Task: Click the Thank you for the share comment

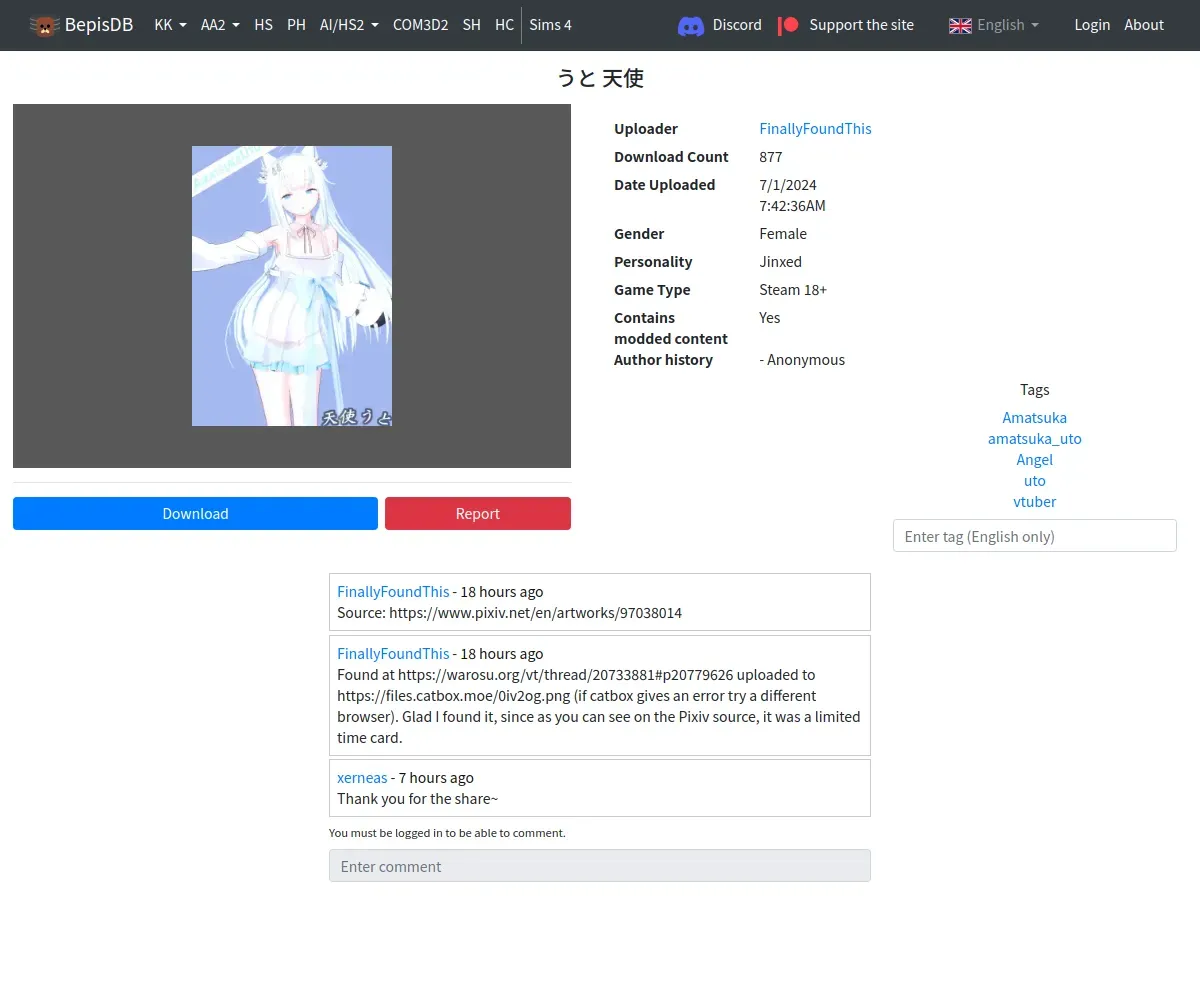Action: 417,799
